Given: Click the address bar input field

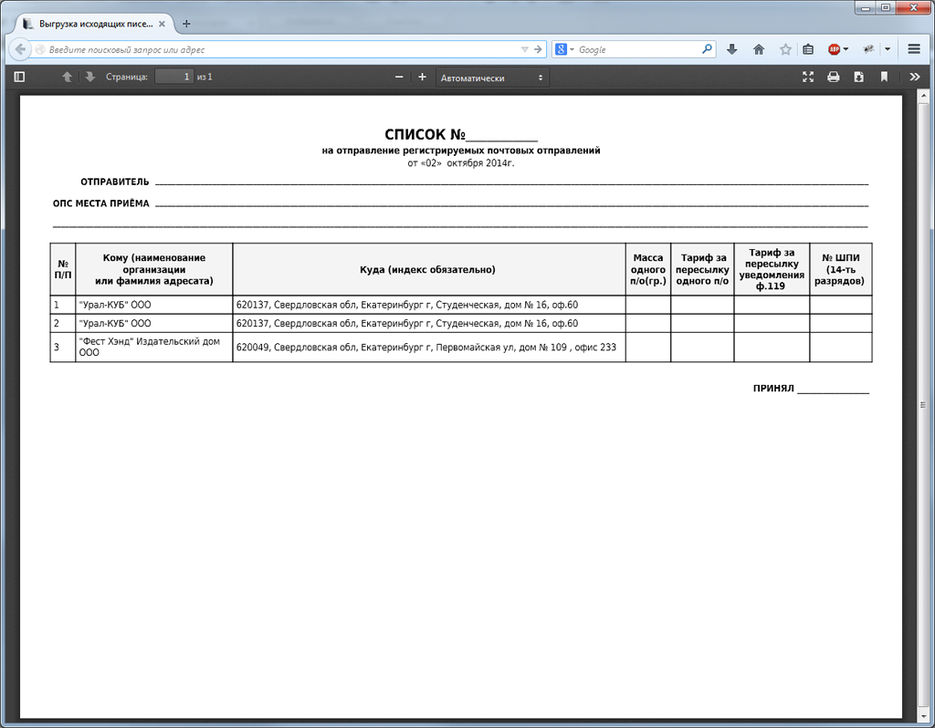Looking at the screenshot, I should (270, 49).
